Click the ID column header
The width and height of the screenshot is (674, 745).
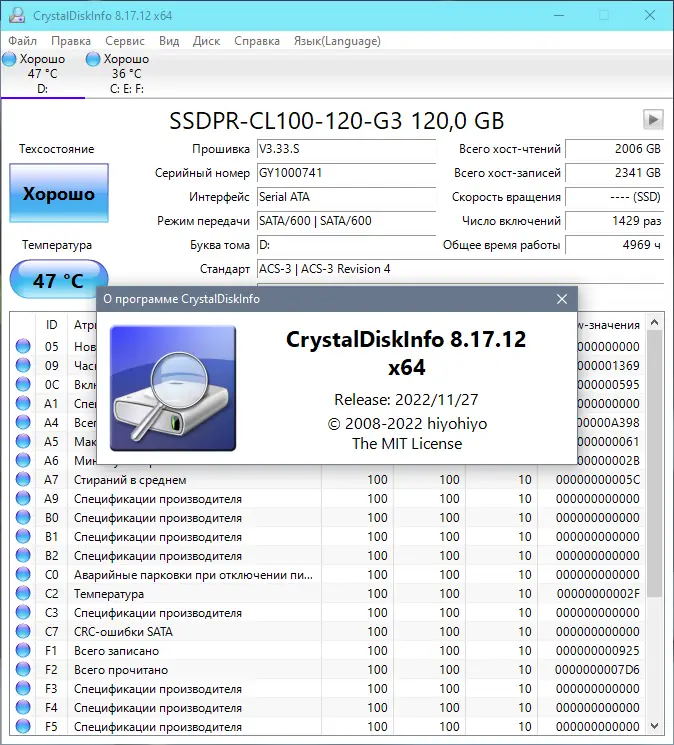51,325
